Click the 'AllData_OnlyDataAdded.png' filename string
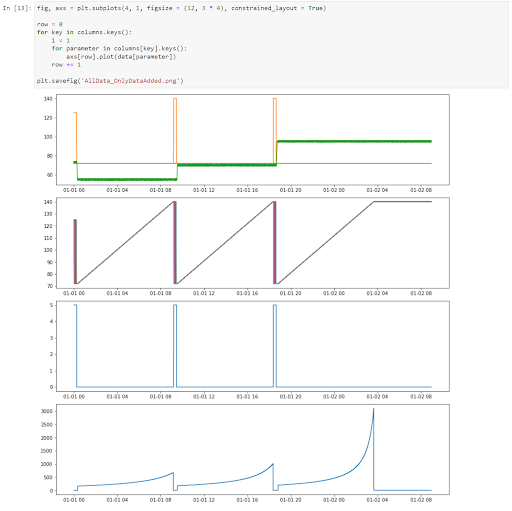512x511 pixels. click(131, 81)
